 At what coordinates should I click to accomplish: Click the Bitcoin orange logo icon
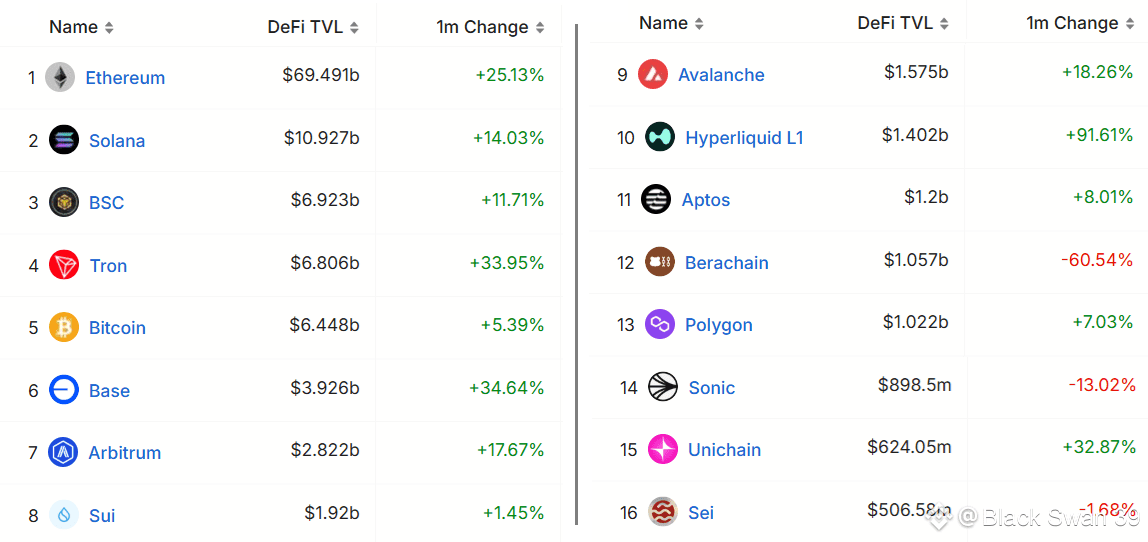(64, 327)
